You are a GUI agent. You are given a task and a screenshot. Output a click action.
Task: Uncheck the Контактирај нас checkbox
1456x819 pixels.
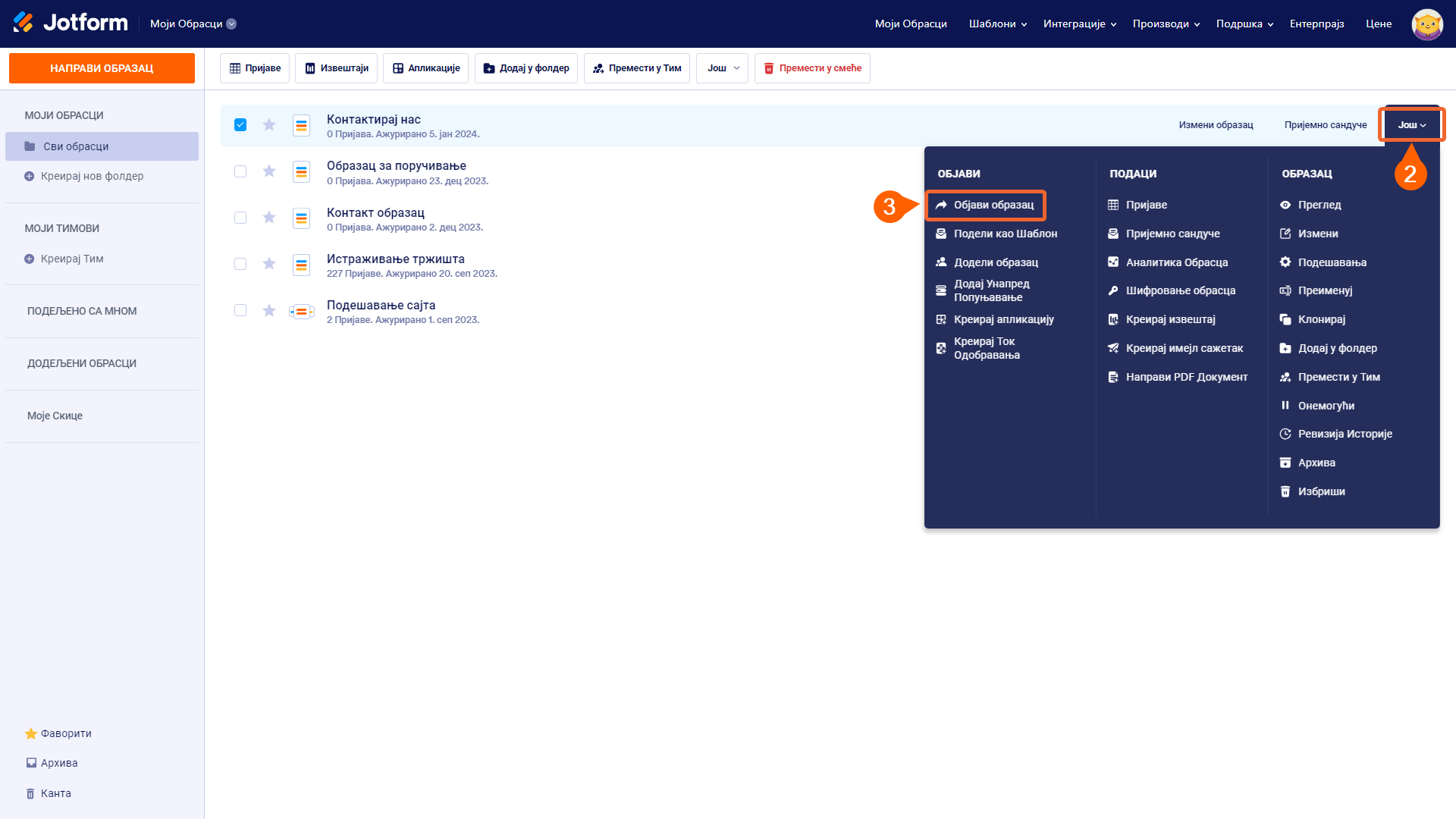(x=240, y=125)
